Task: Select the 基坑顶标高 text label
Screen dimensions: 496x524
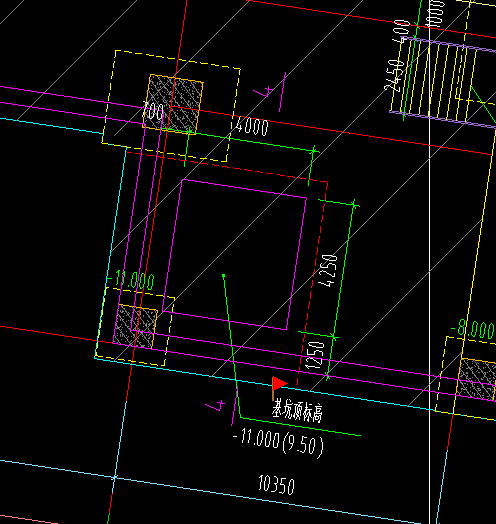Action: [297, 412]
